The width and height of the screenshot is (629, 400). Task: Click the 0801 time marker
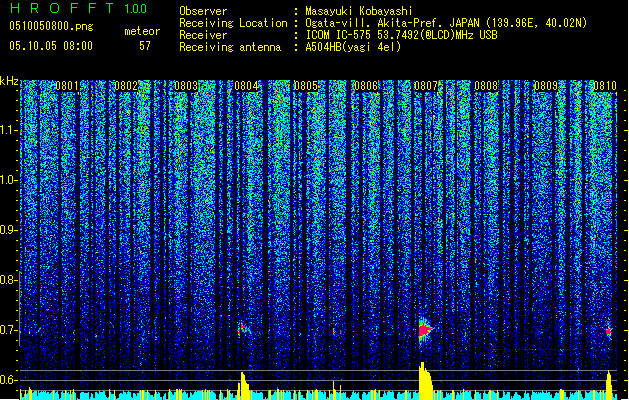coord(67,86)
